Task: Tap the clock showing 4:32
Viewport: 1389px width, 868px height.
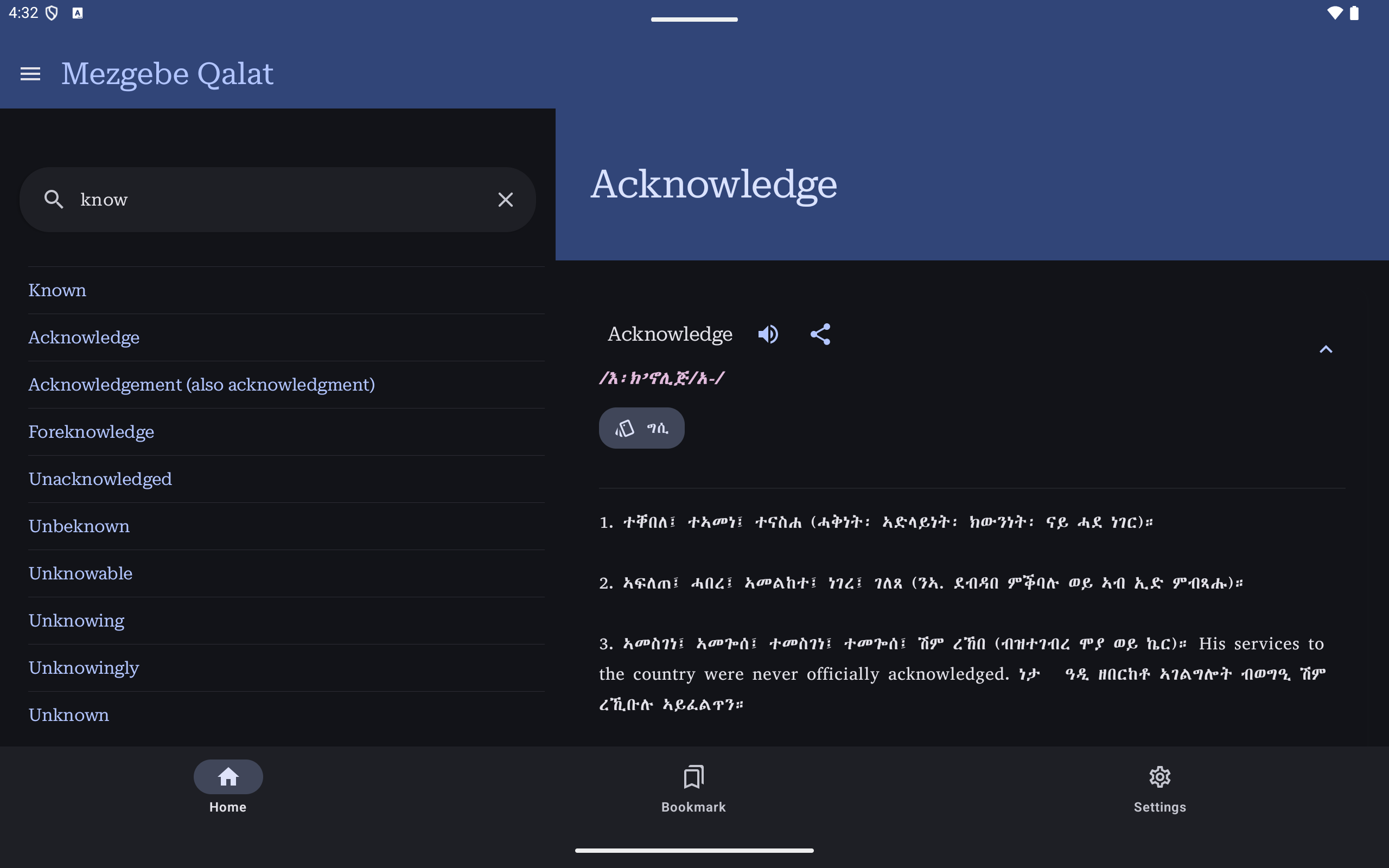Action: click(x=23, y=12)
